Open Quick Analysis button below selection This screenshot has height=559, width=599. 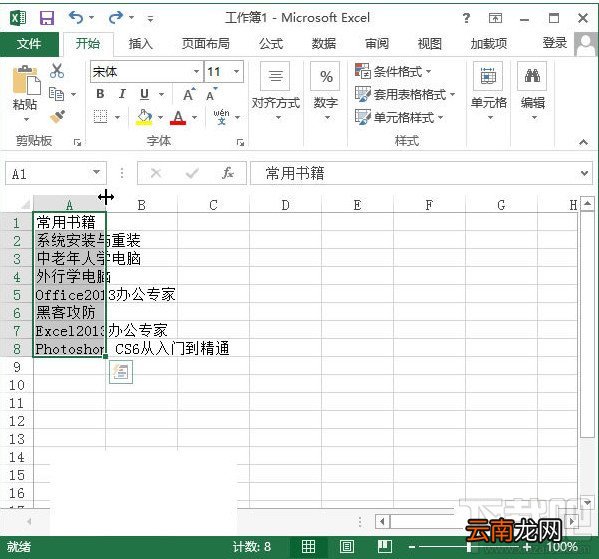(121, 372)
